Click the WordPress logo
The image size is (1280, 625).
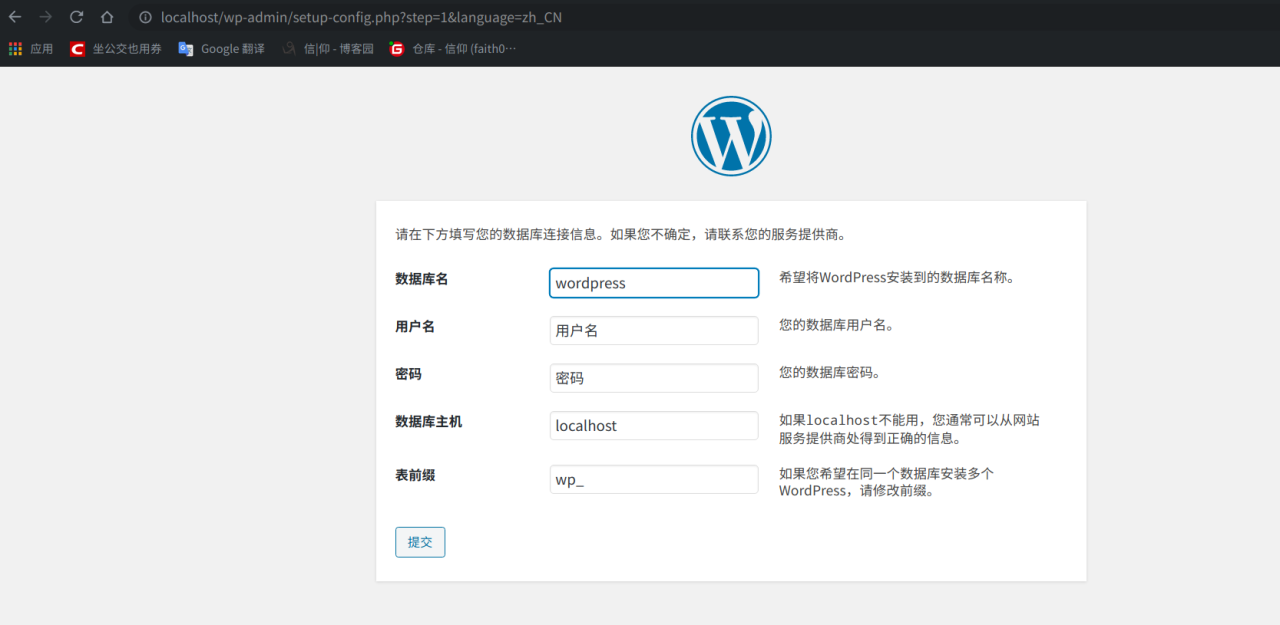tap(731, 135)
